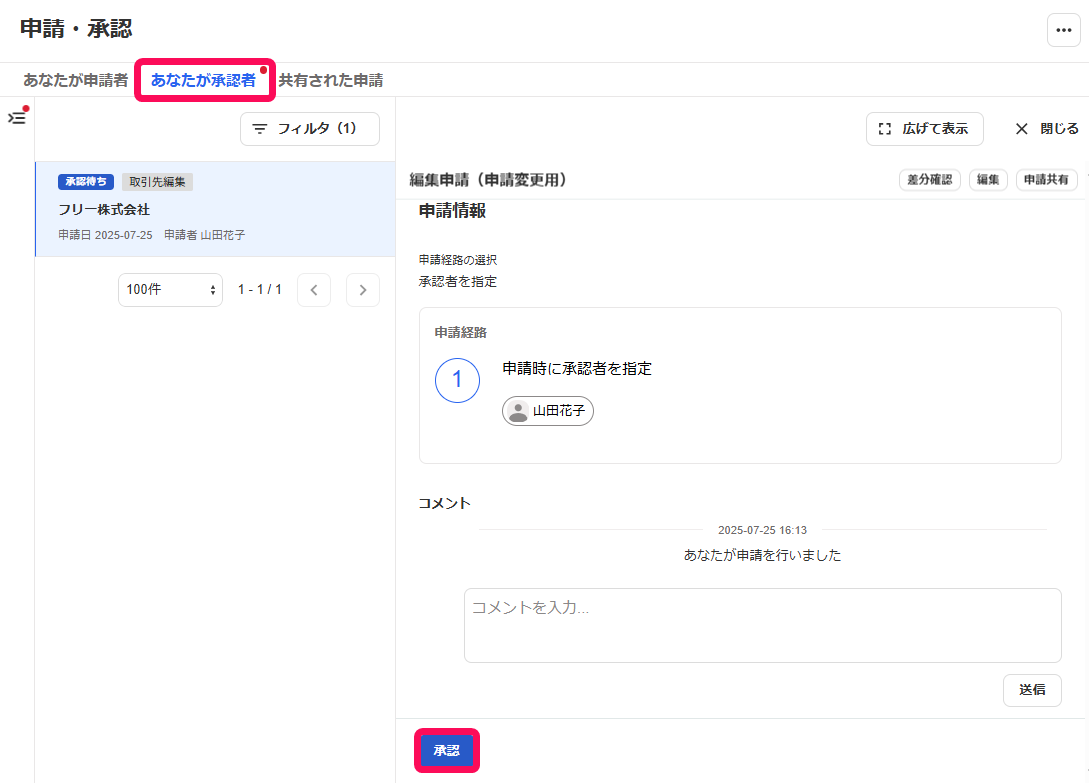Select the あなたが承認者 tab

[203, 81]
